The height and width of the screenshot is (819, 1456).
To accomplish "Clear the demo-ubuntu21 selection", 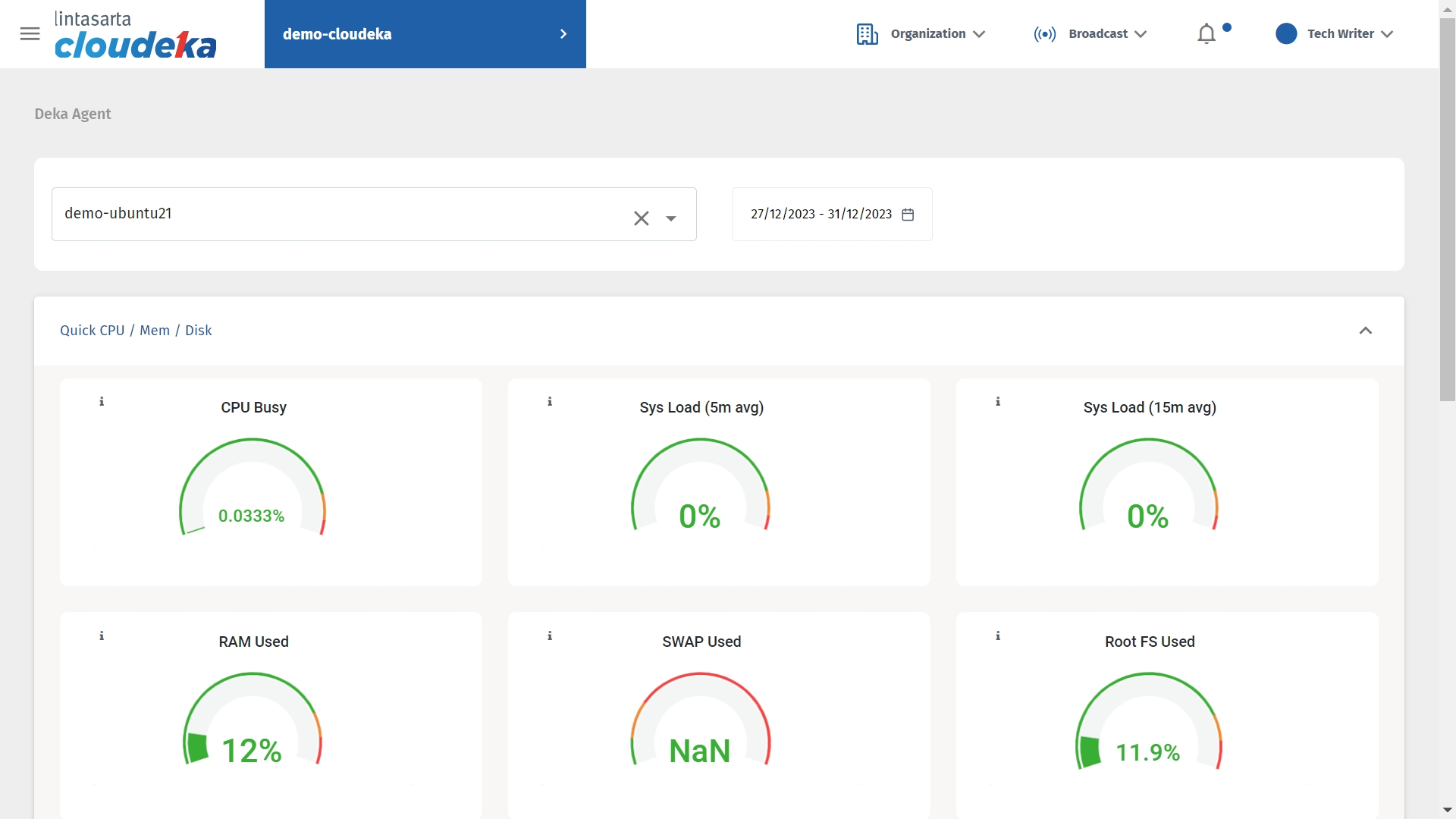I will [x=641, y=218].
